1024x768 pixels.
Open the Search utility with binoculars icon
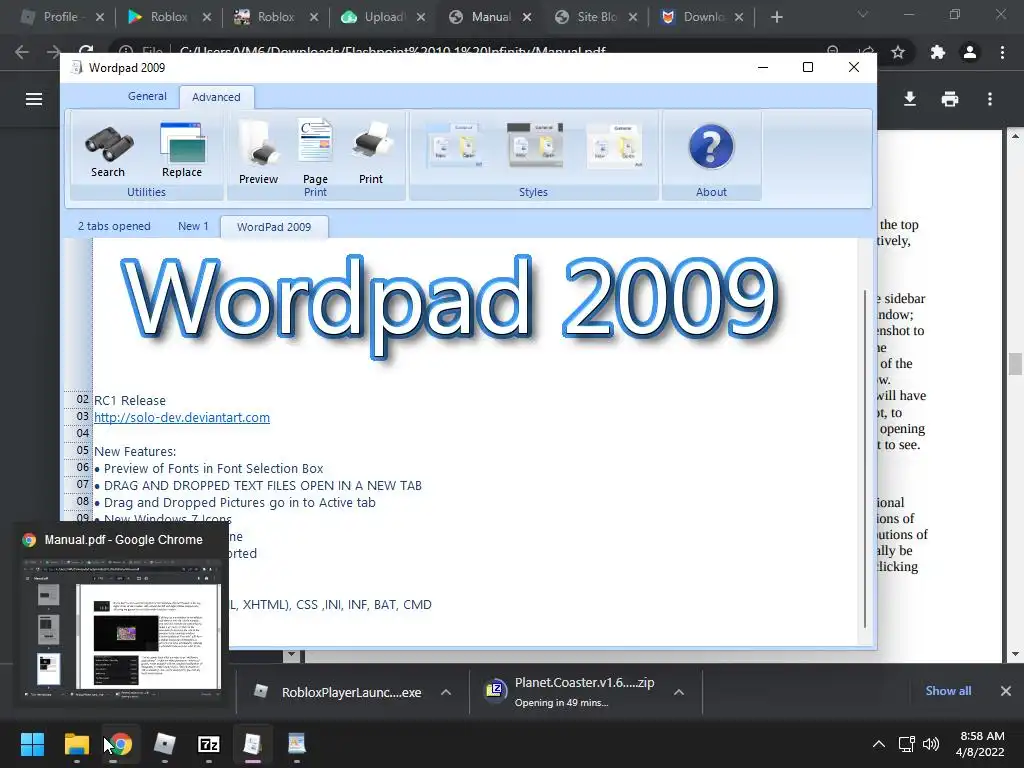point(108,152)
